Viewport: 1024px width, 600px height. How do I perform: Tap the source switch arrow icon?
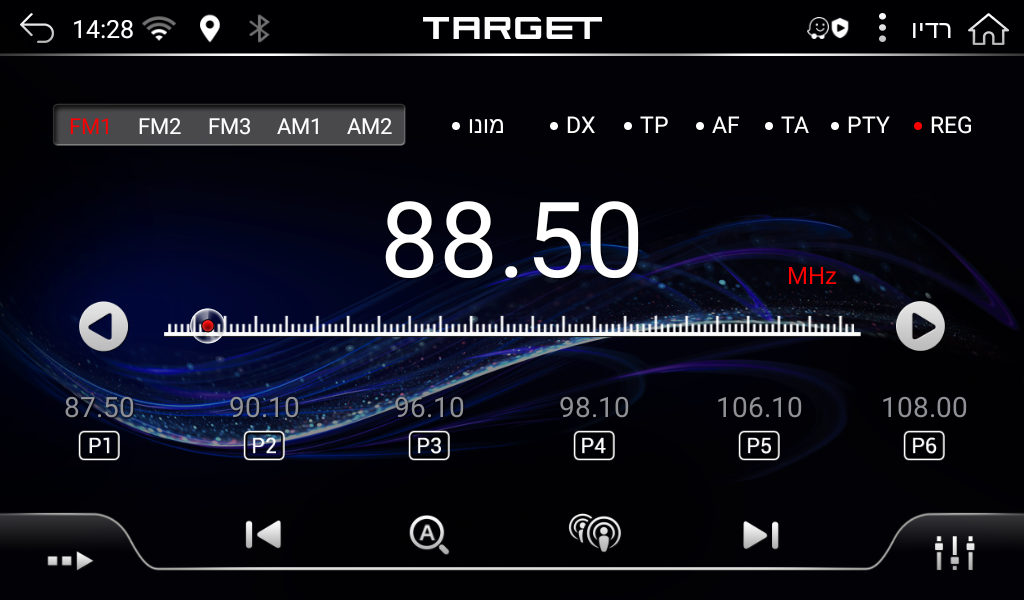[x=70, y=560]
